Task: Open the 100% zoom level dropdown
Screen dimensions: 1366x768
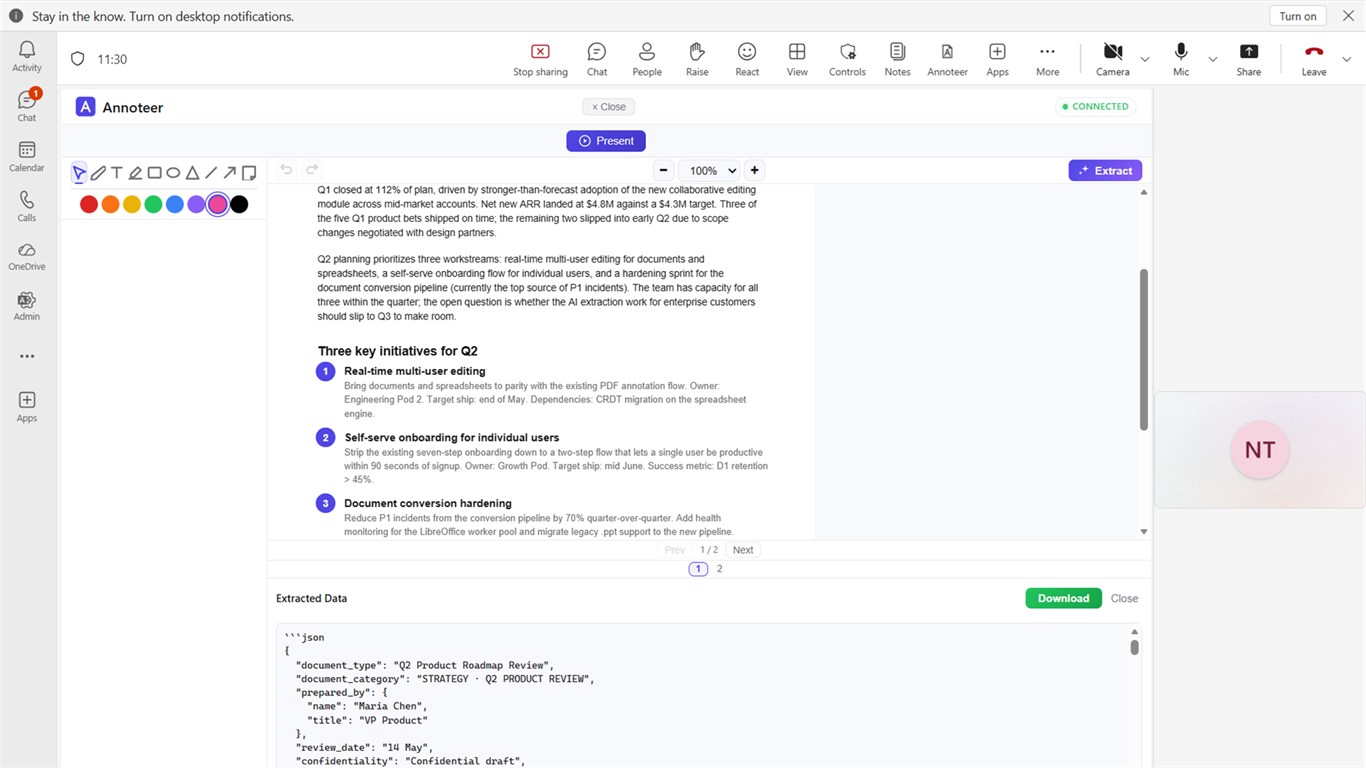Action: [x=709, y=170]
